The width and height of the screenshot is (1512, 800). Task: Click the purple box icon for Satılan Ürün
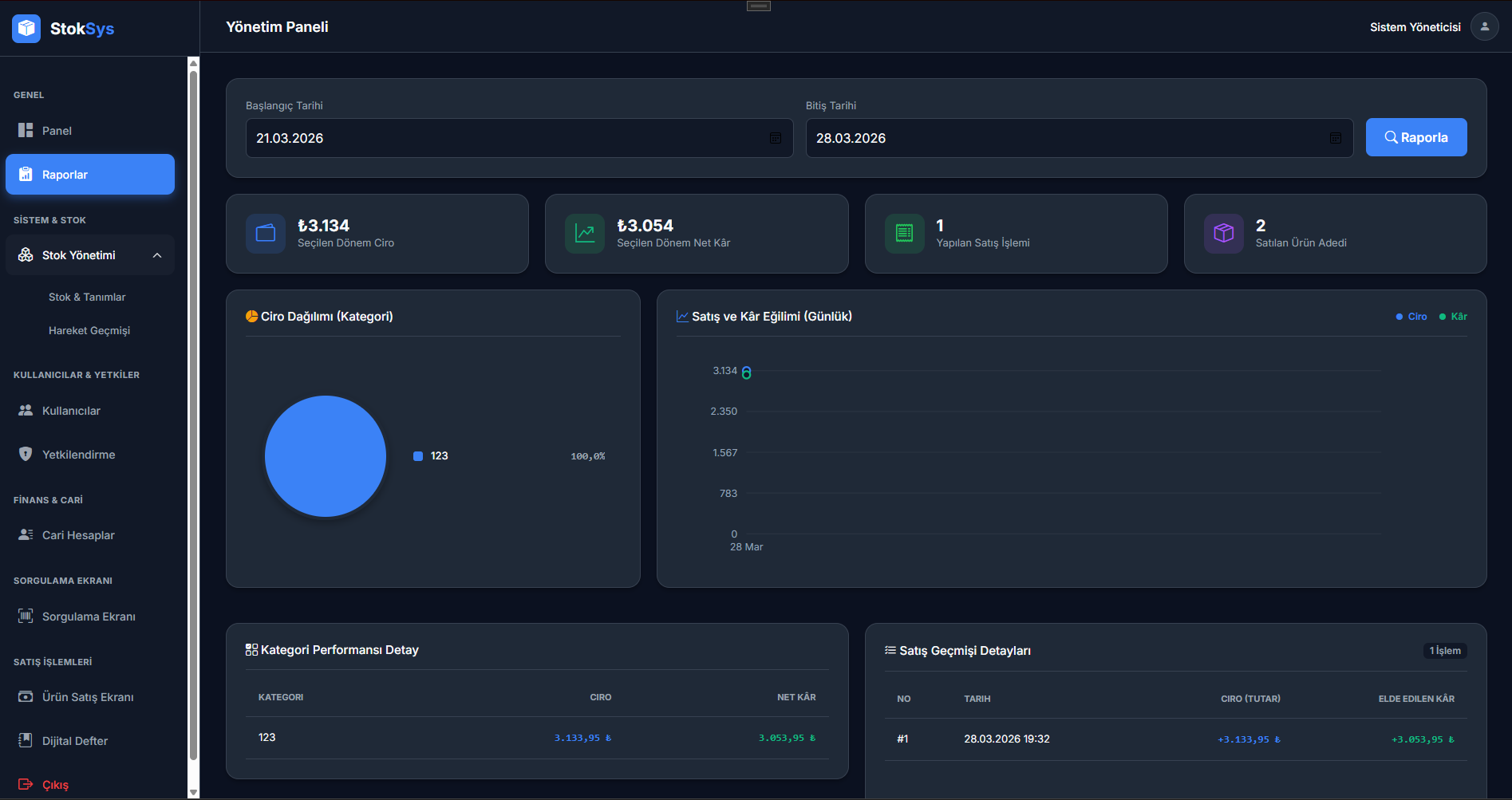point(1223,234)
